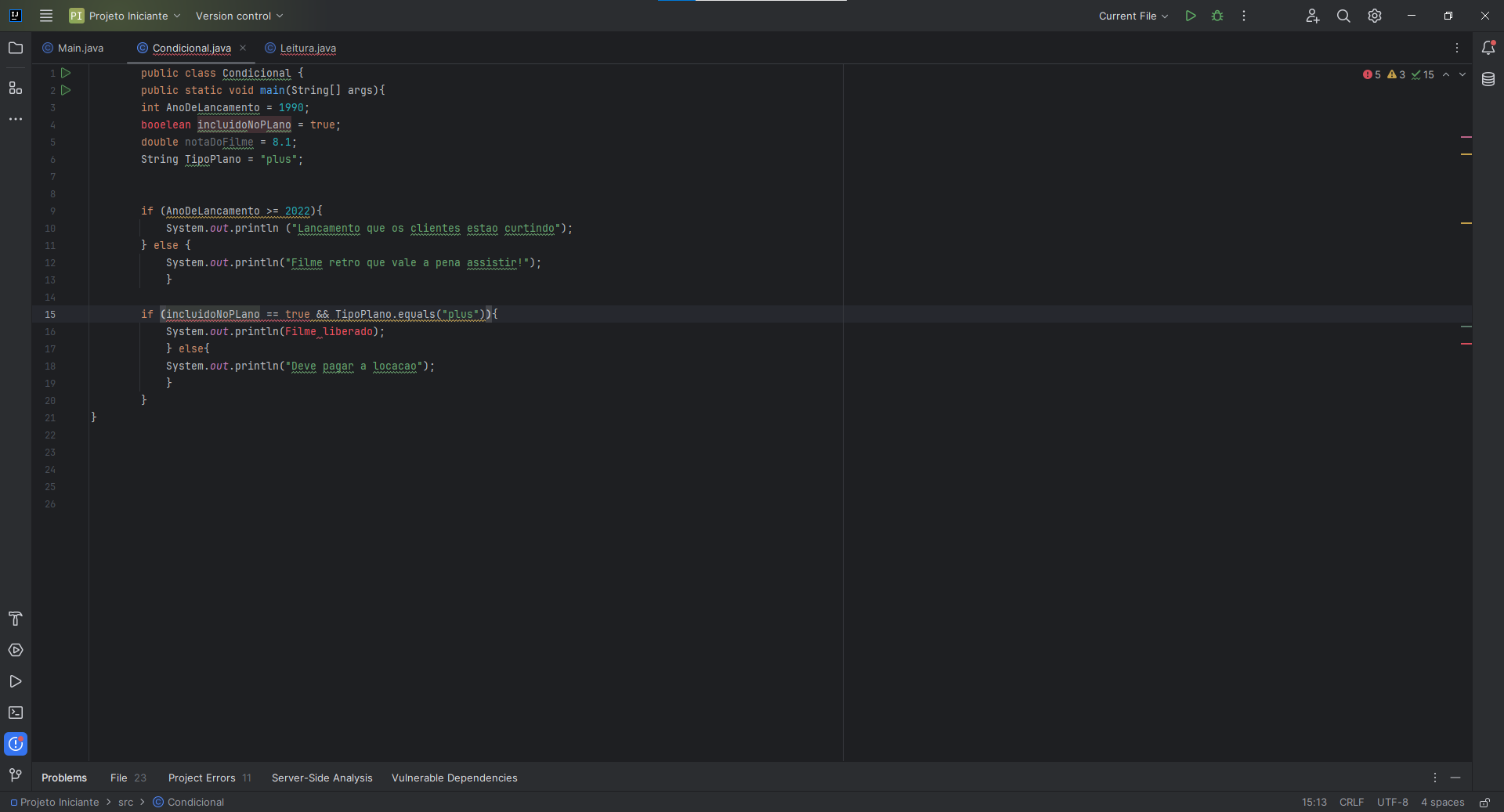Image resolution: width=1504 pixels, height=812 pixels.
Task: Open the IntelliJ logo icon
Action: click(x=15, y=16)
